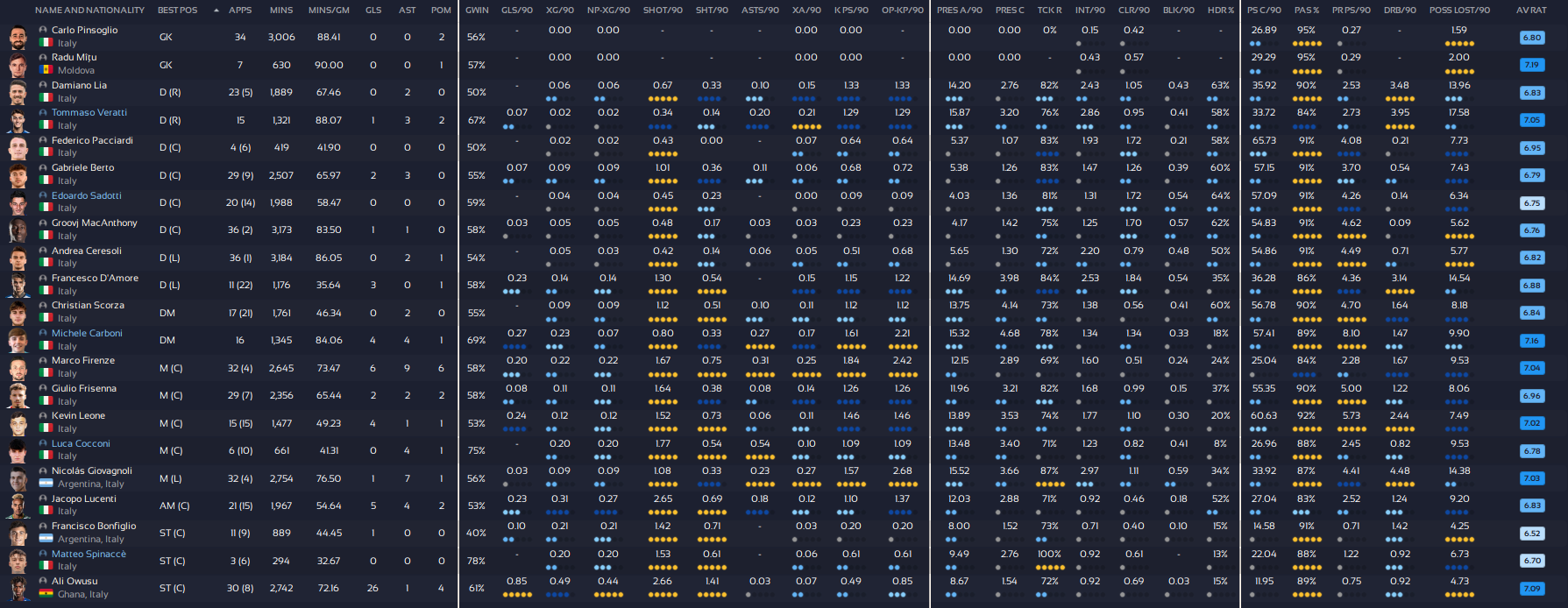Click Francesco D'Amore's D (L) position cell

[x=170, y=285]
